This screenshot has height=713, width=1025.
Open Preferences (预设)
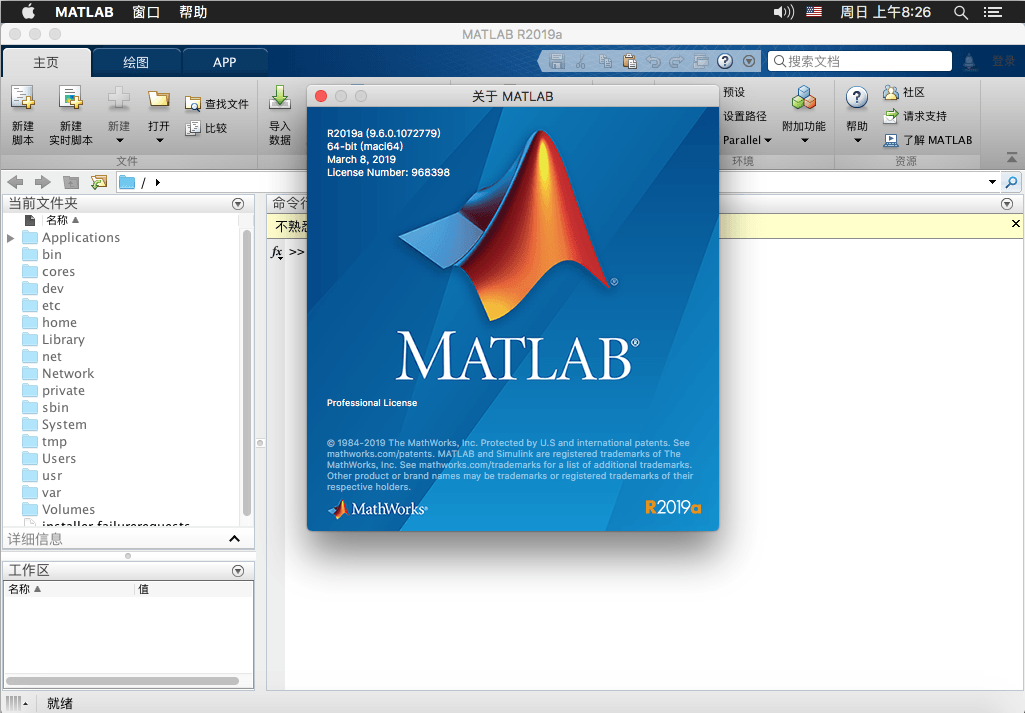coord(734,92)
